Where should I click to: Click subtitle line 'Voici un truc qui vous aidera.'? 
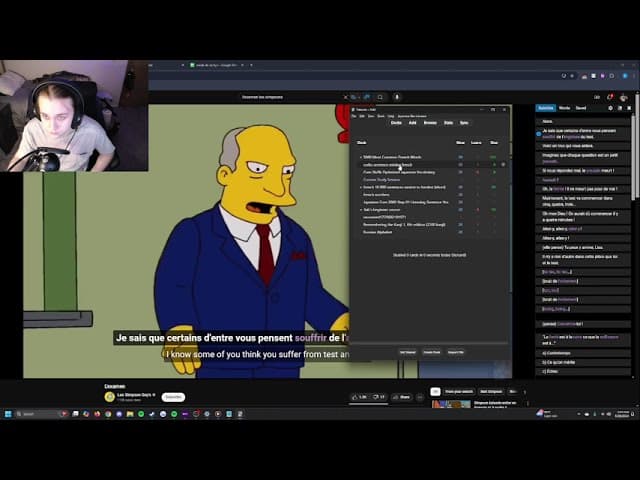[583, 146]
